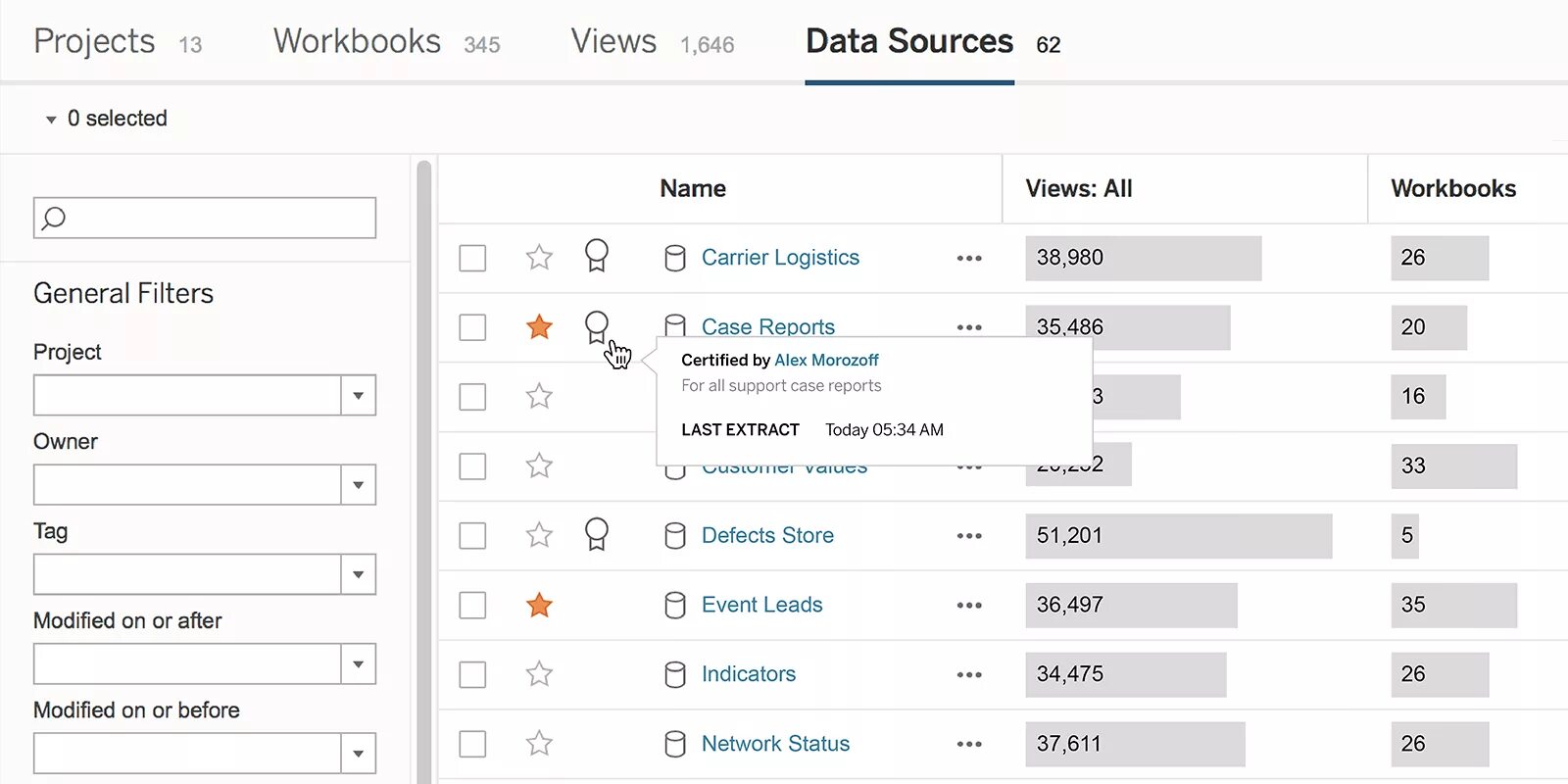Favorite the Carrier Logistics data source star

point(539,258)
